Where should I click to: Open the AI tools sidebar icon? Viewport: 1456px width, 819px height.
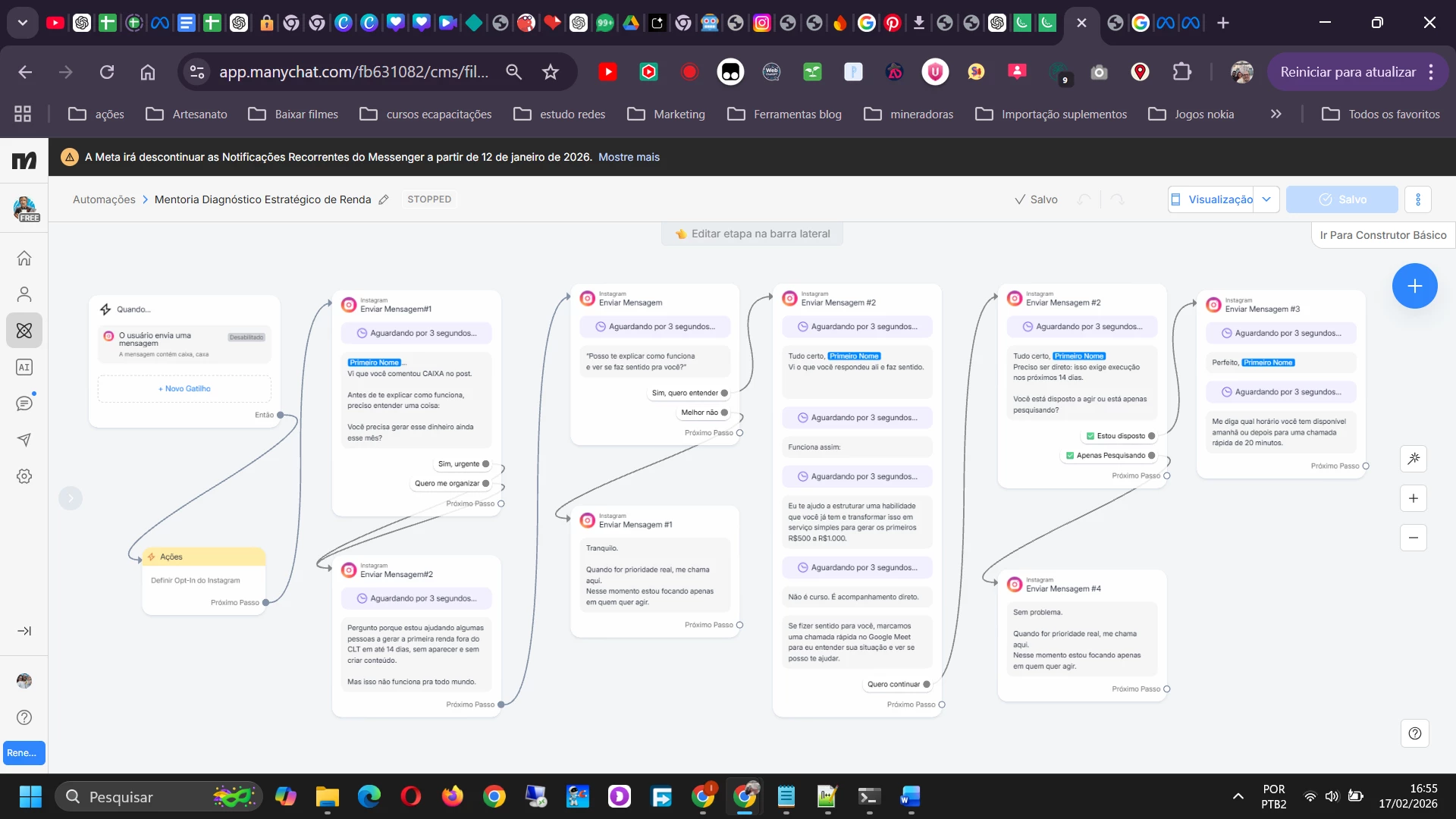tap(24, 367)
